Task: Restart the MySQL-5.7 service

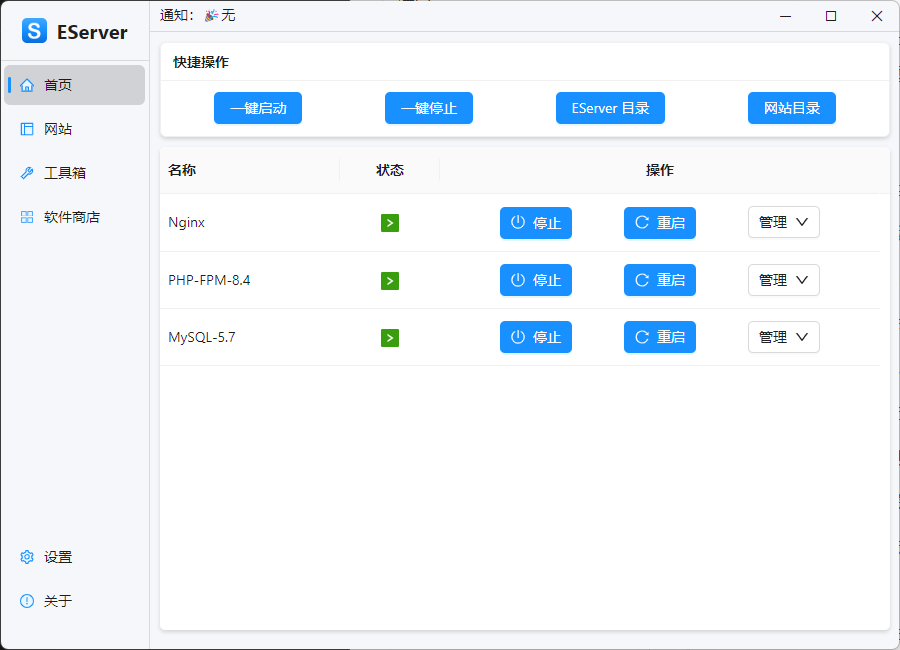Action: (x=660, y=337)
